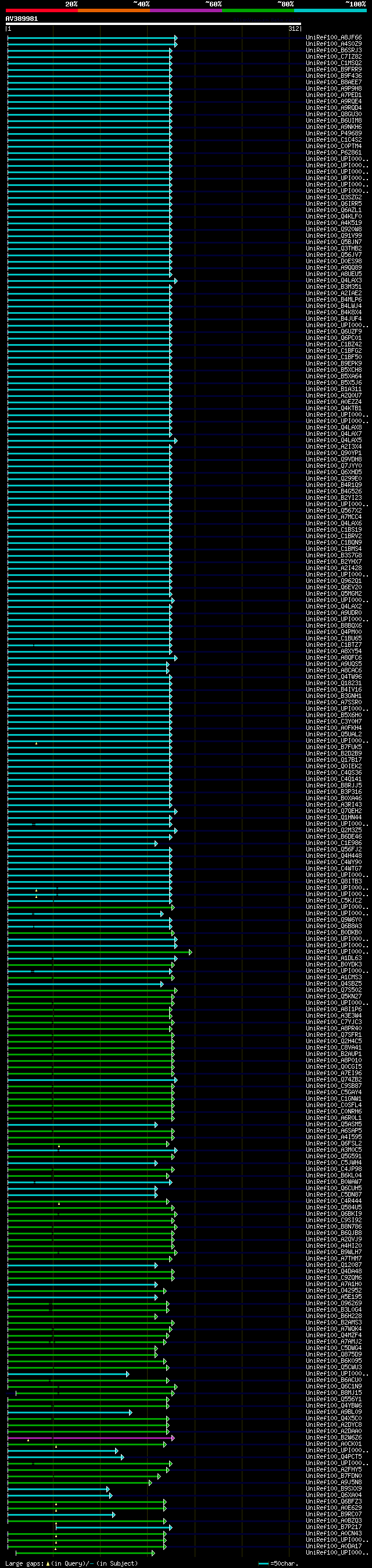Click hit label UniRef100_A8I1P6
The width and height of the screenshot is (372, 1568).
pyautogui.click(x=334, y=1009)
